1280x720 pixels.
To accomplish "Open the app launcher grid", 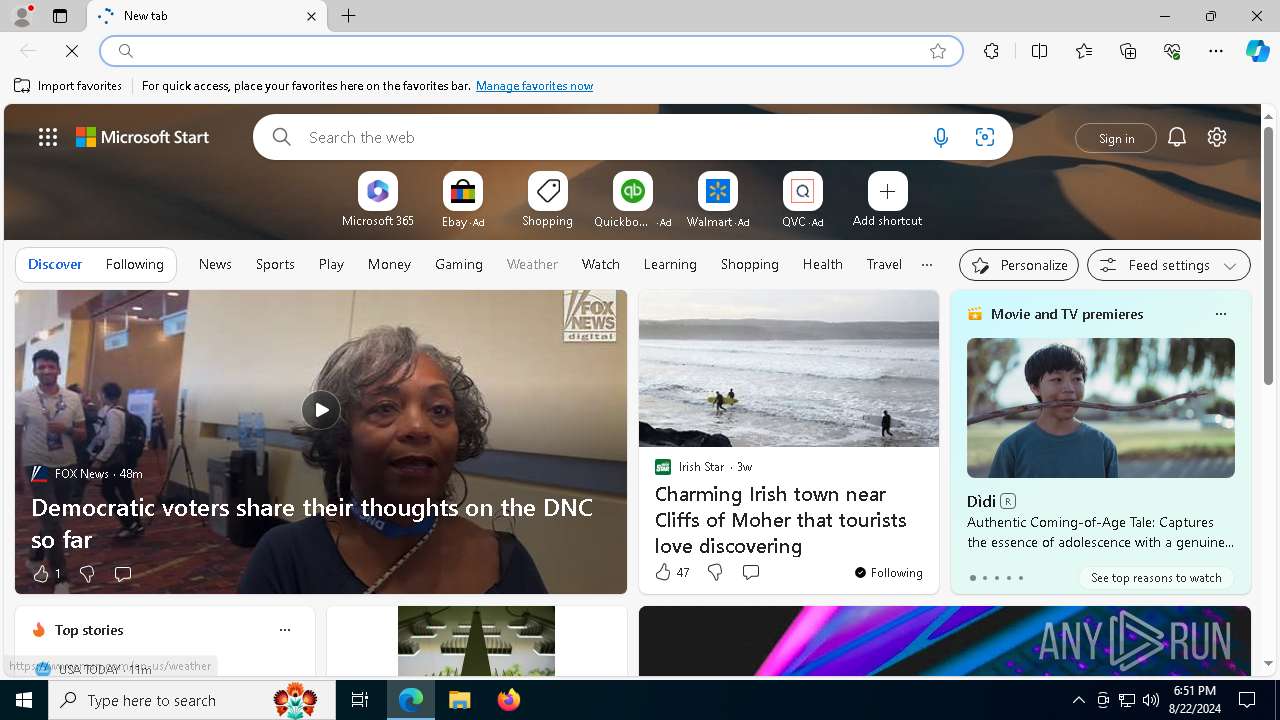I will [x=48, y=137].
